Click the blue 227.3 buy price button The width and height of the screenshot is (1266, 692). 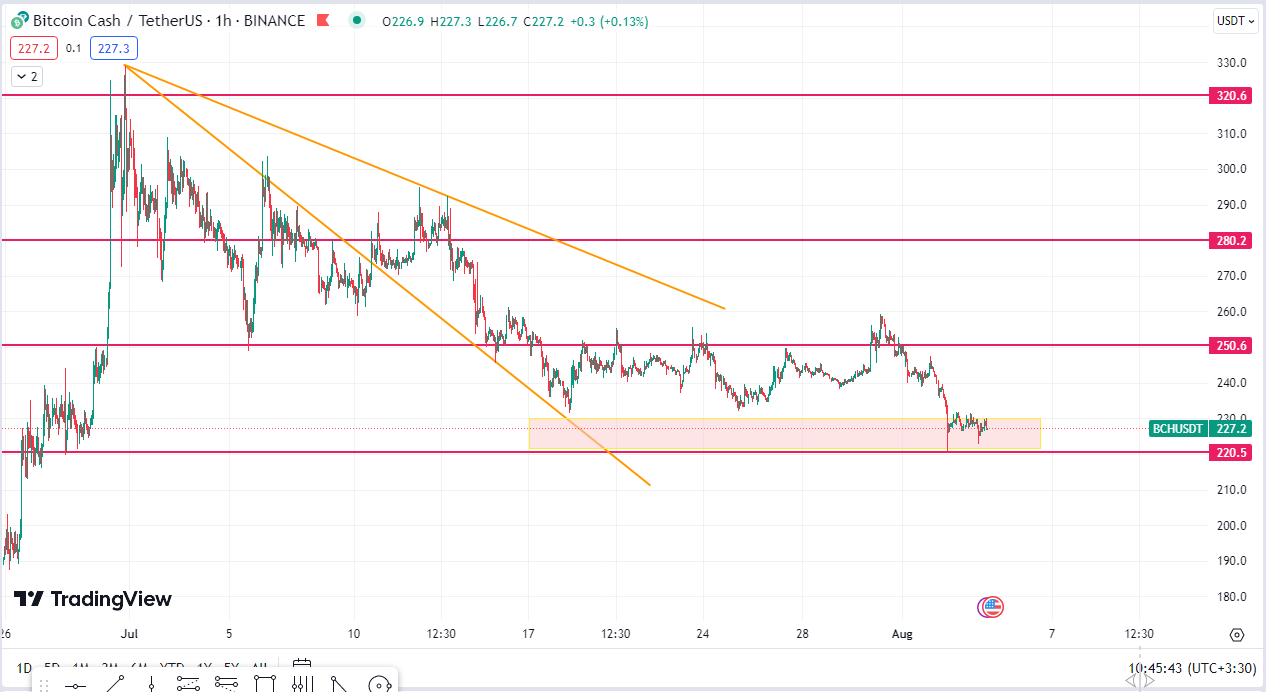[113, 48]
